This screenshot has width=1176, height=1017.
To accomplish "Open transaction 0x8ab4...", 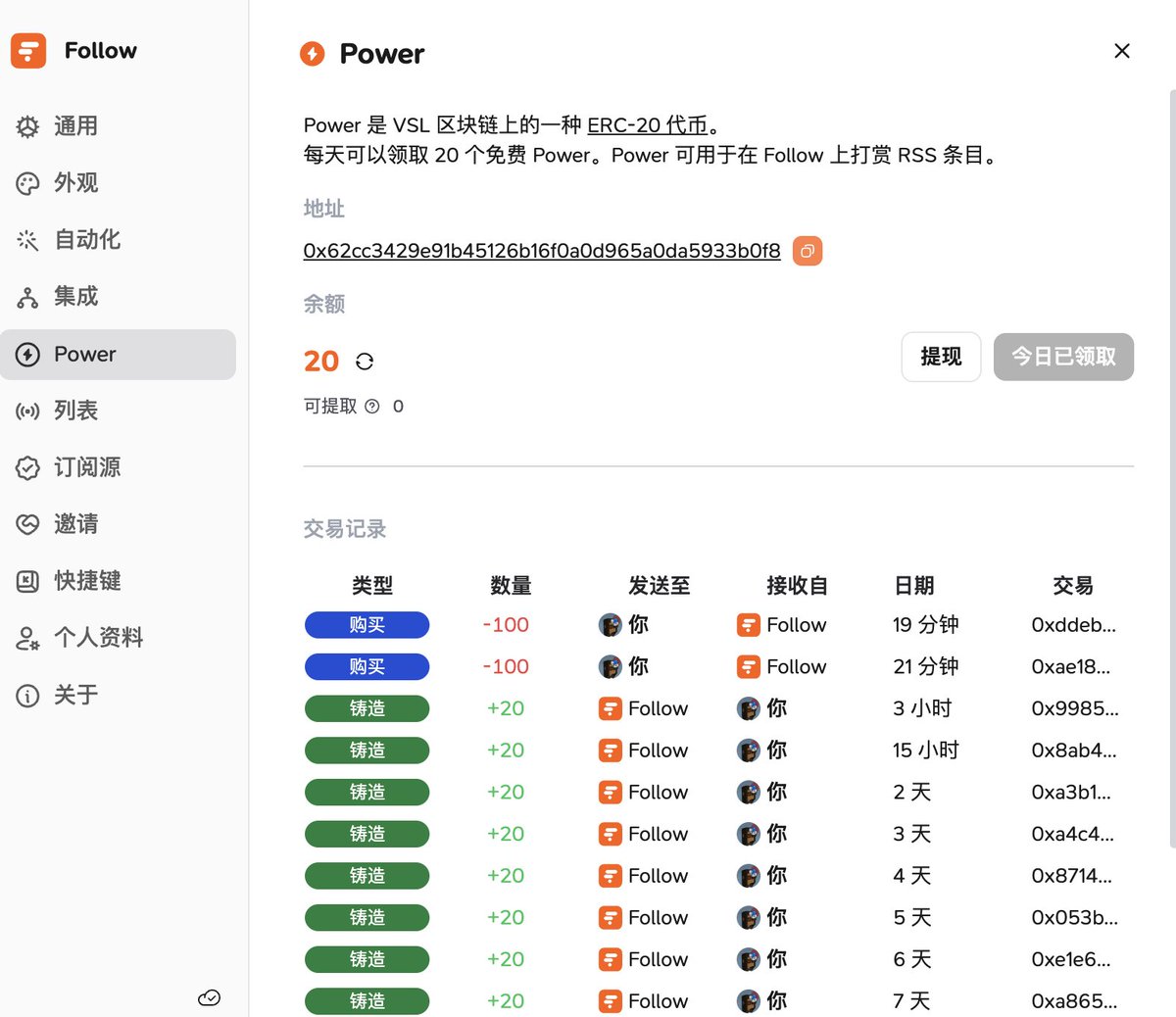I will 1073,751.
